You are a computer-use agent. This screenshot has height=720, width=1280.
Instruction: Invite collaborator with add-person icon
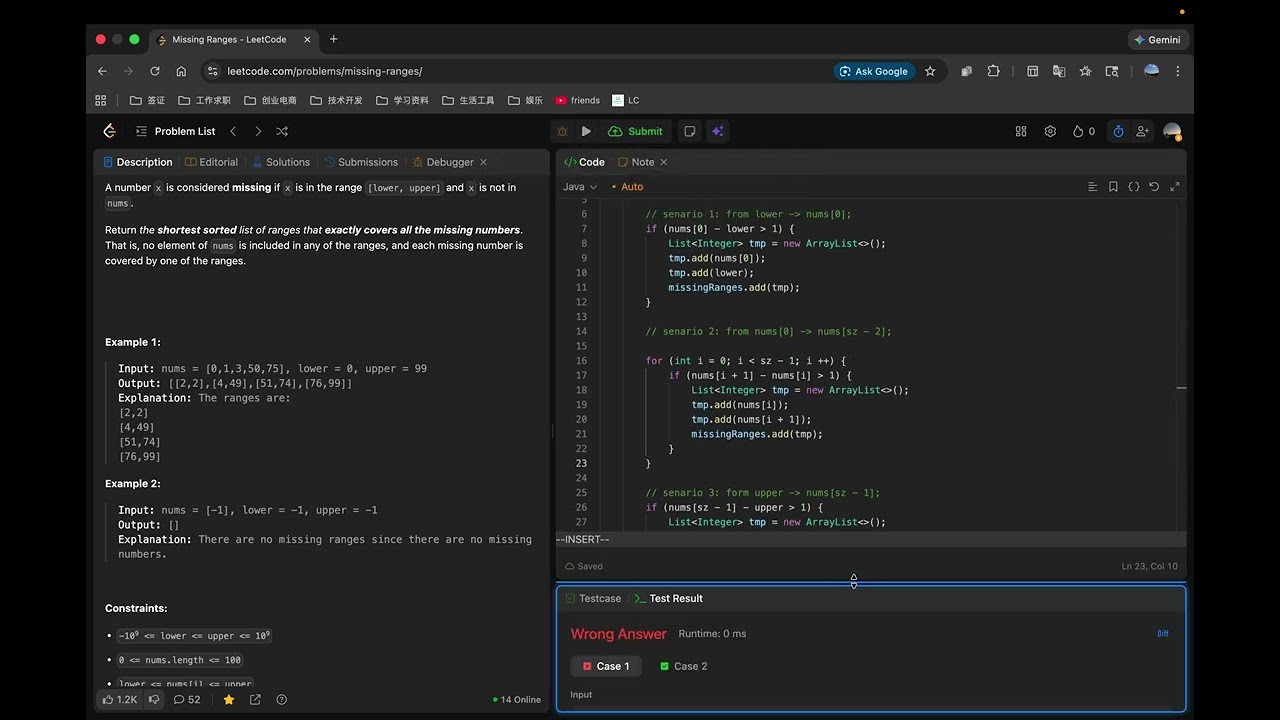point(1142,131)
